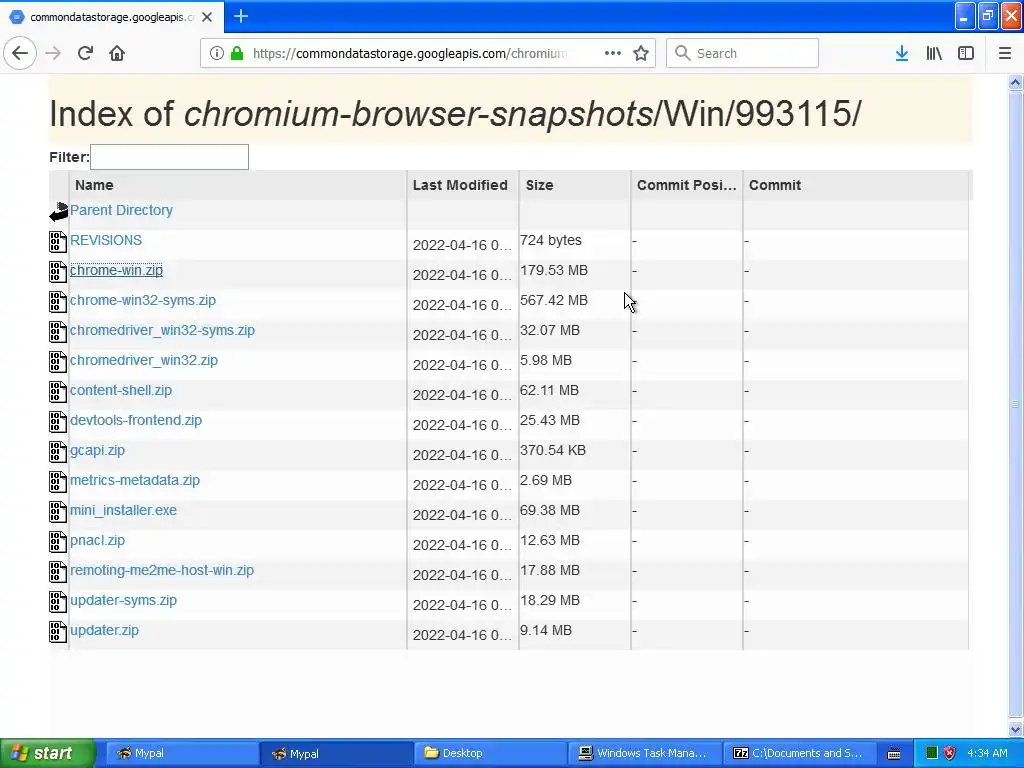
Task: Click the red shield tray icon
Action: [950, 753]
